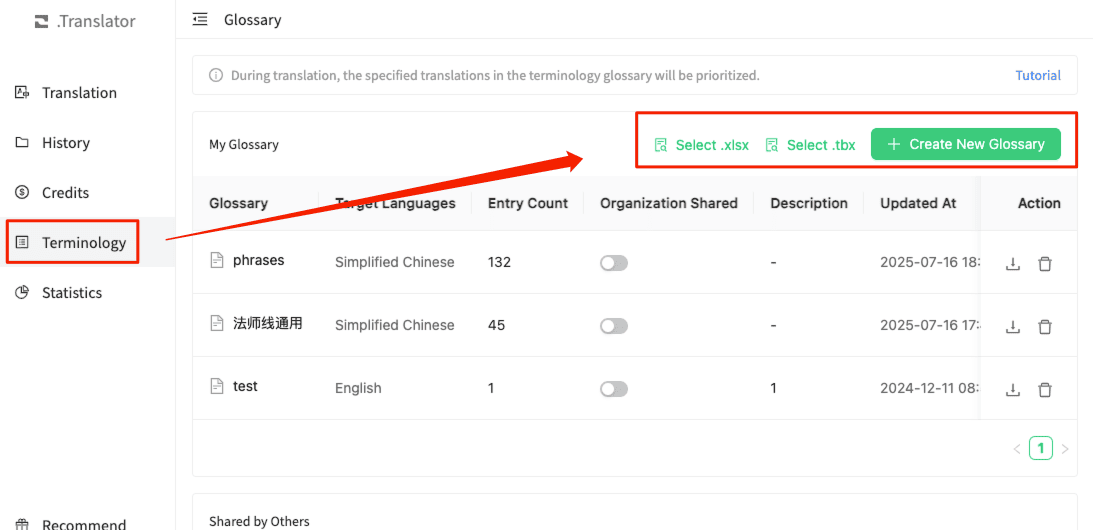The image size is (1093, 530).
Task: Click the .Translator logo icon
Action: pyautogui.click(x=41, y=21)
